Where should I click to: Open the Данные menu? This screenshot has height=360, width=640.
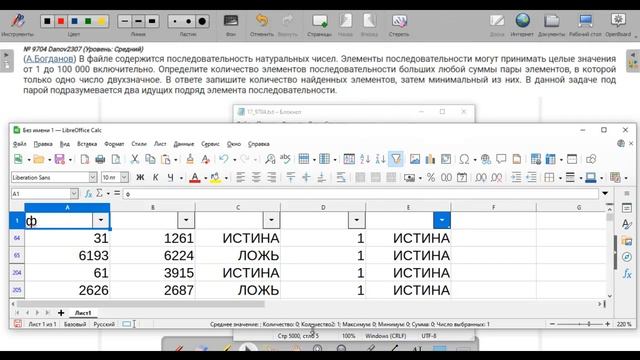184,144
